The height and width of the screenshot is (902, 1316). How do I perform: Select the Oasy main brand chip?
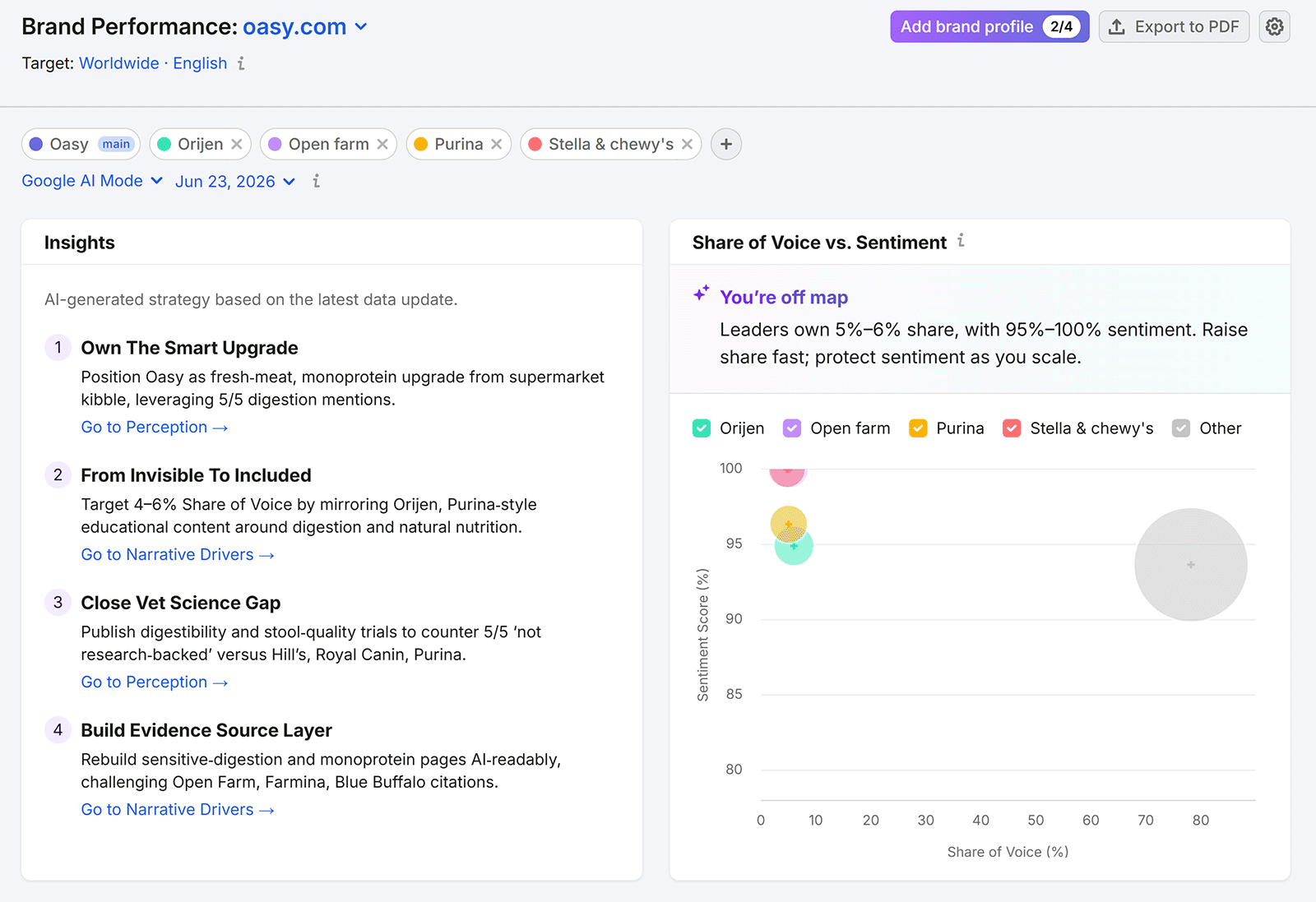81,144
